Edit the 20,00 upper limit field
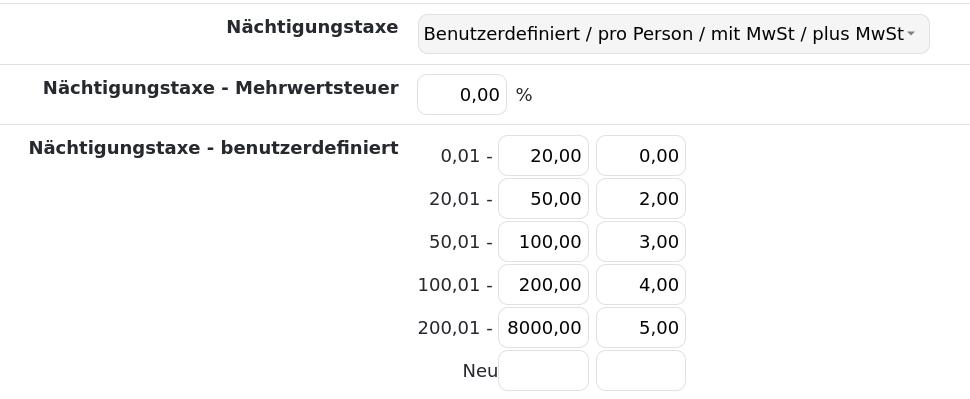Image resolution: width=970 pixels, height=399 pixels. click(x=543, y=156)
